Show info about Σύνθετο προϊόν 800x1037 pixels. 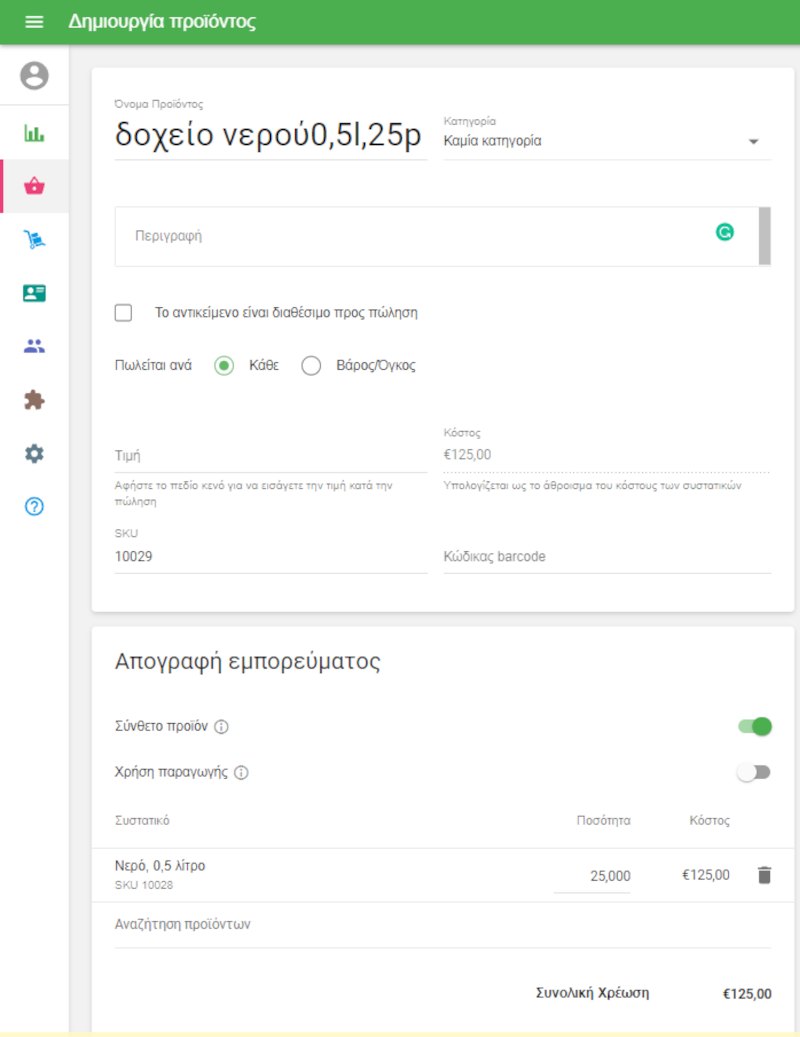(x=220, y=726)
